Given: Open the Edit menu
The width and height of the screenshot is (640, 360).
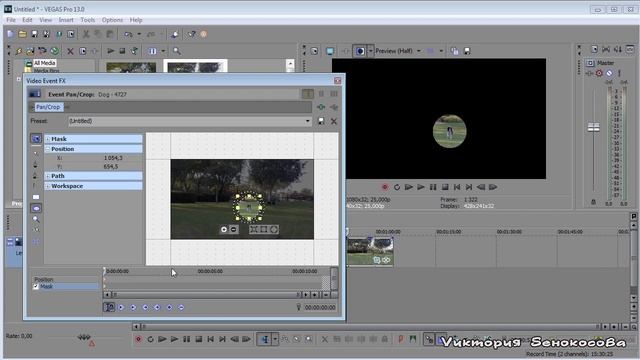Looking at the screenshot, I should [27, 20].
